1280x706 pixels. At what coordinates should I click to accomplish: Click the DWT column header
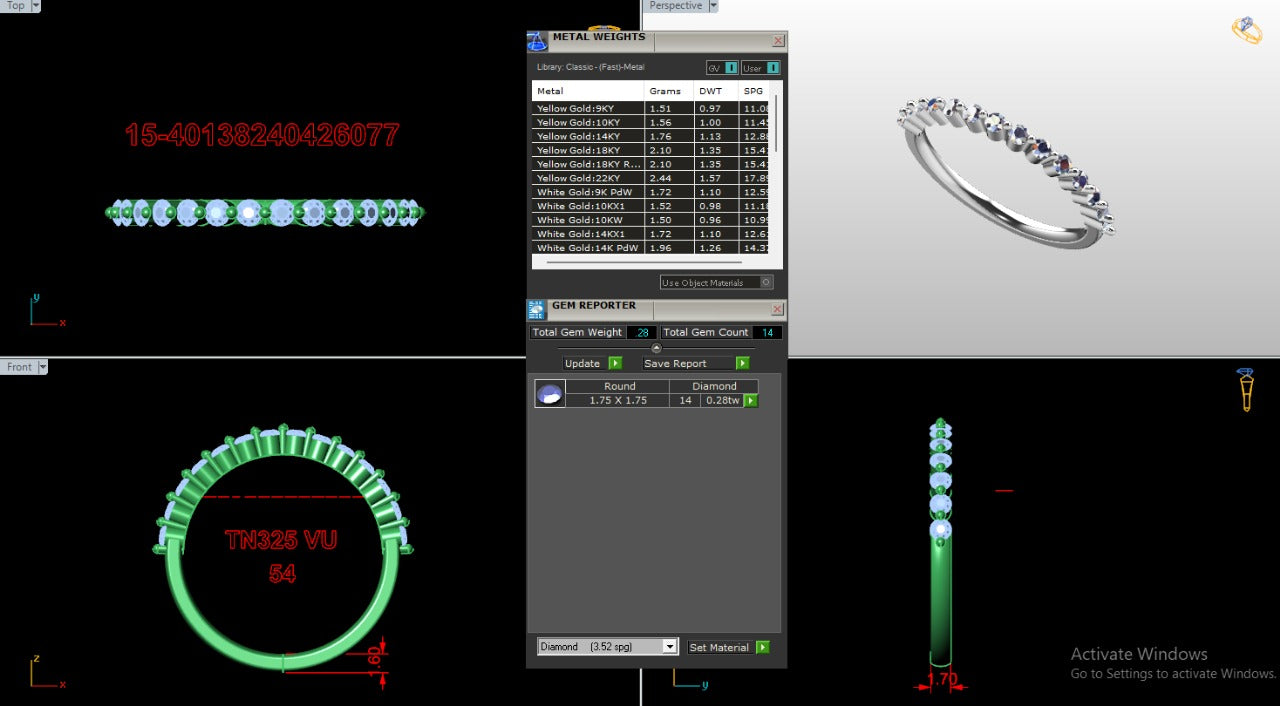coord(716,91)
